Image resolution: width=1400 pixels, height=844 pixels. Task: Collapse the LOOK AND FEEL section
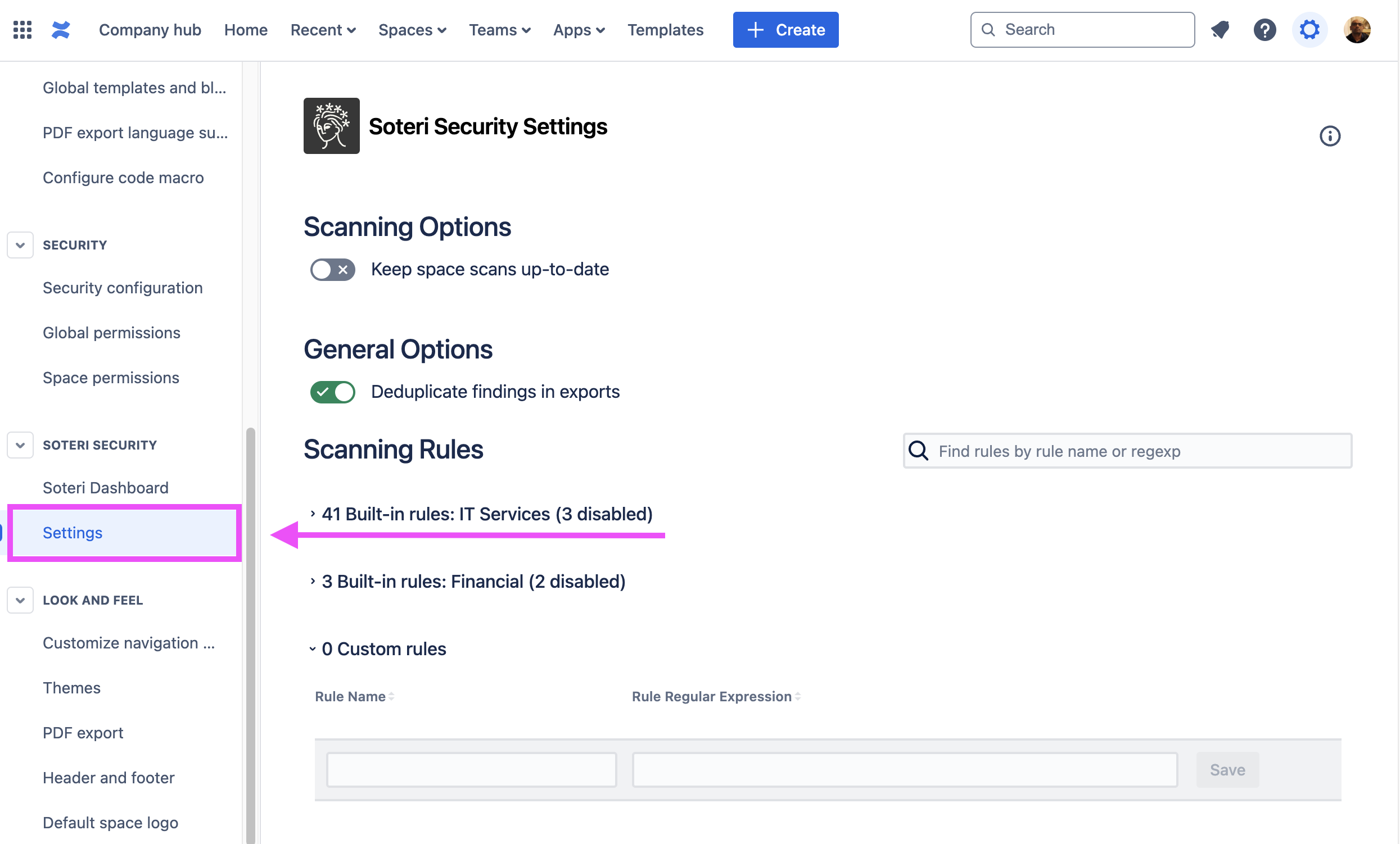tap(20, 600)
